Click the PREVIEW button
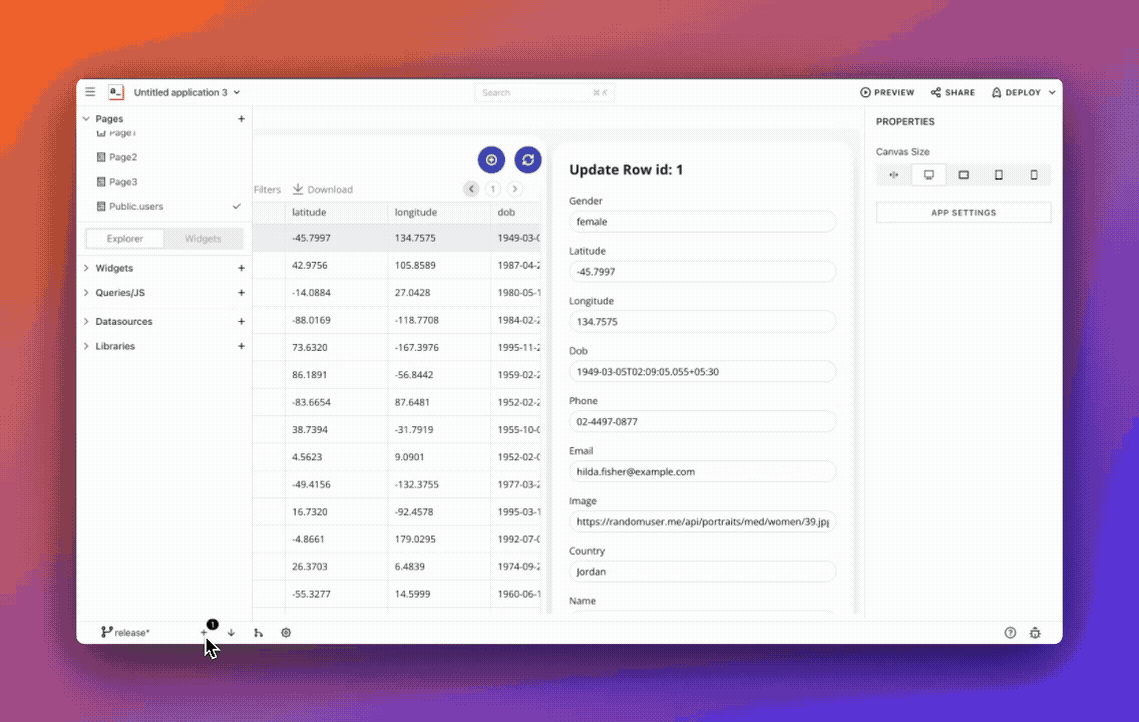This screenshot has width=1139, height=722. [887, 92]
